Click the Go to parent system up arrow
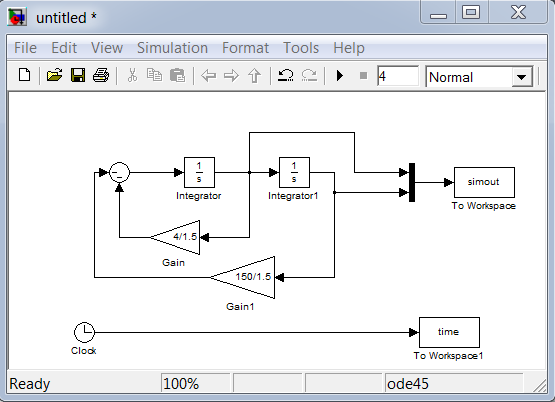Viewport: 555px width, 402px height. coord(254,76)
